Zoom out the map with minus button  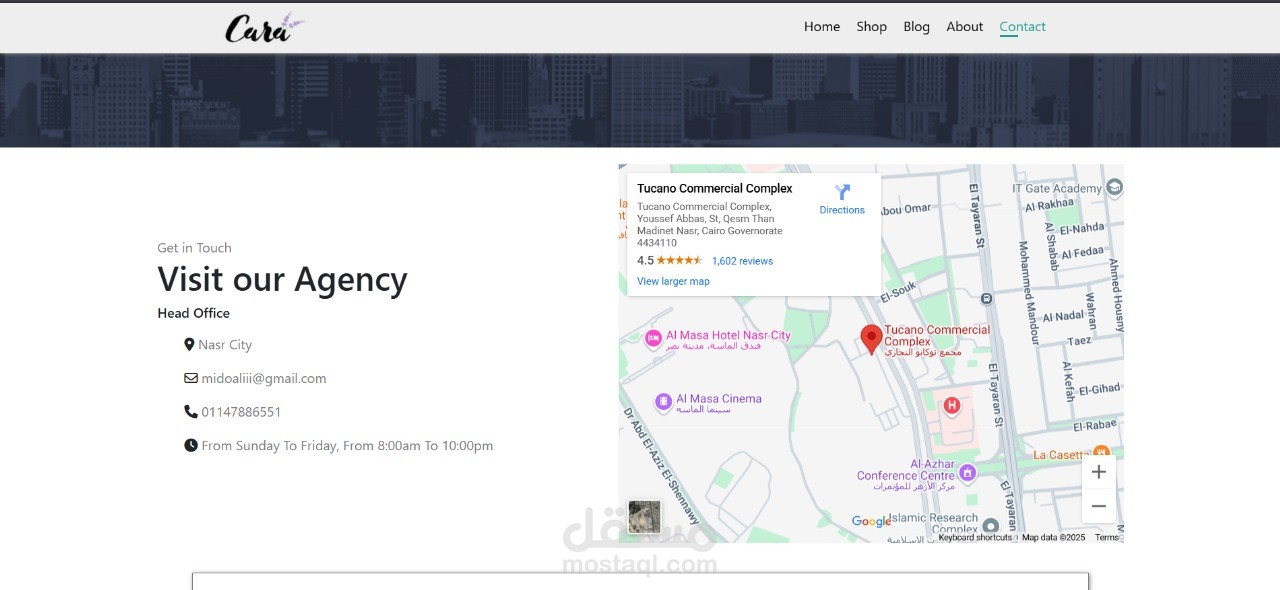1099,506
